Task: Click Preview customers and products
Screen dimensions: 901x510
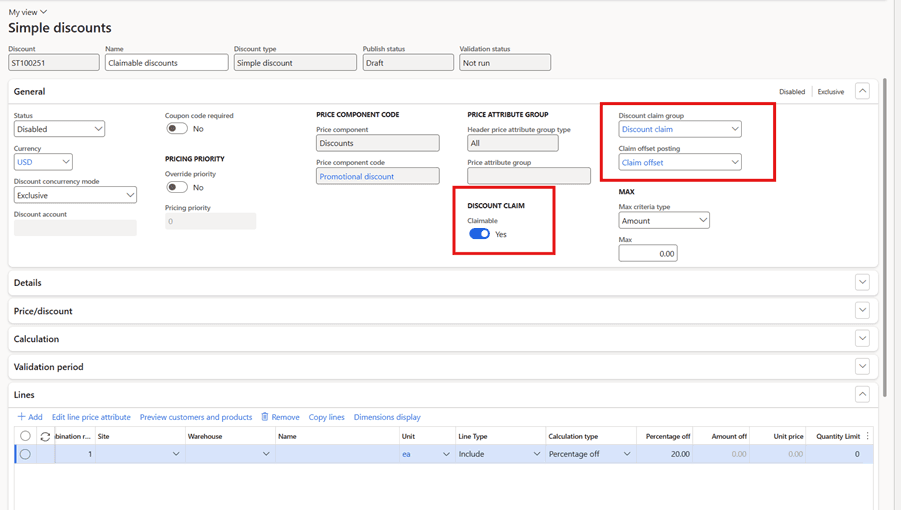Action: point(196,417)
